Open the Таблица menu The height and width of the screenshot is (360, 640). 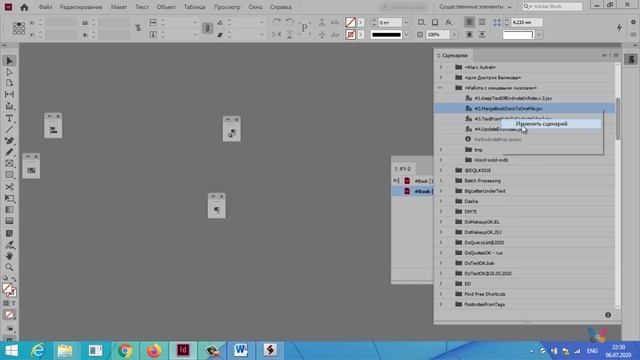(194, 7)
